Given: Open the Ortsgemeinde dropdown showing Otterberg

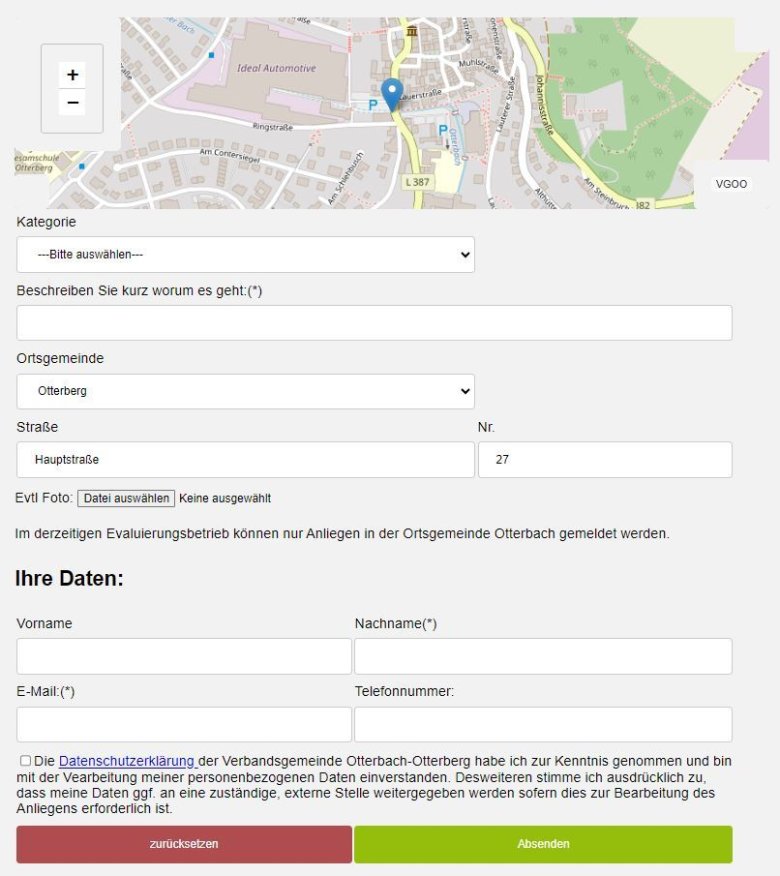Looking at the screenshot, I should 245,391.
